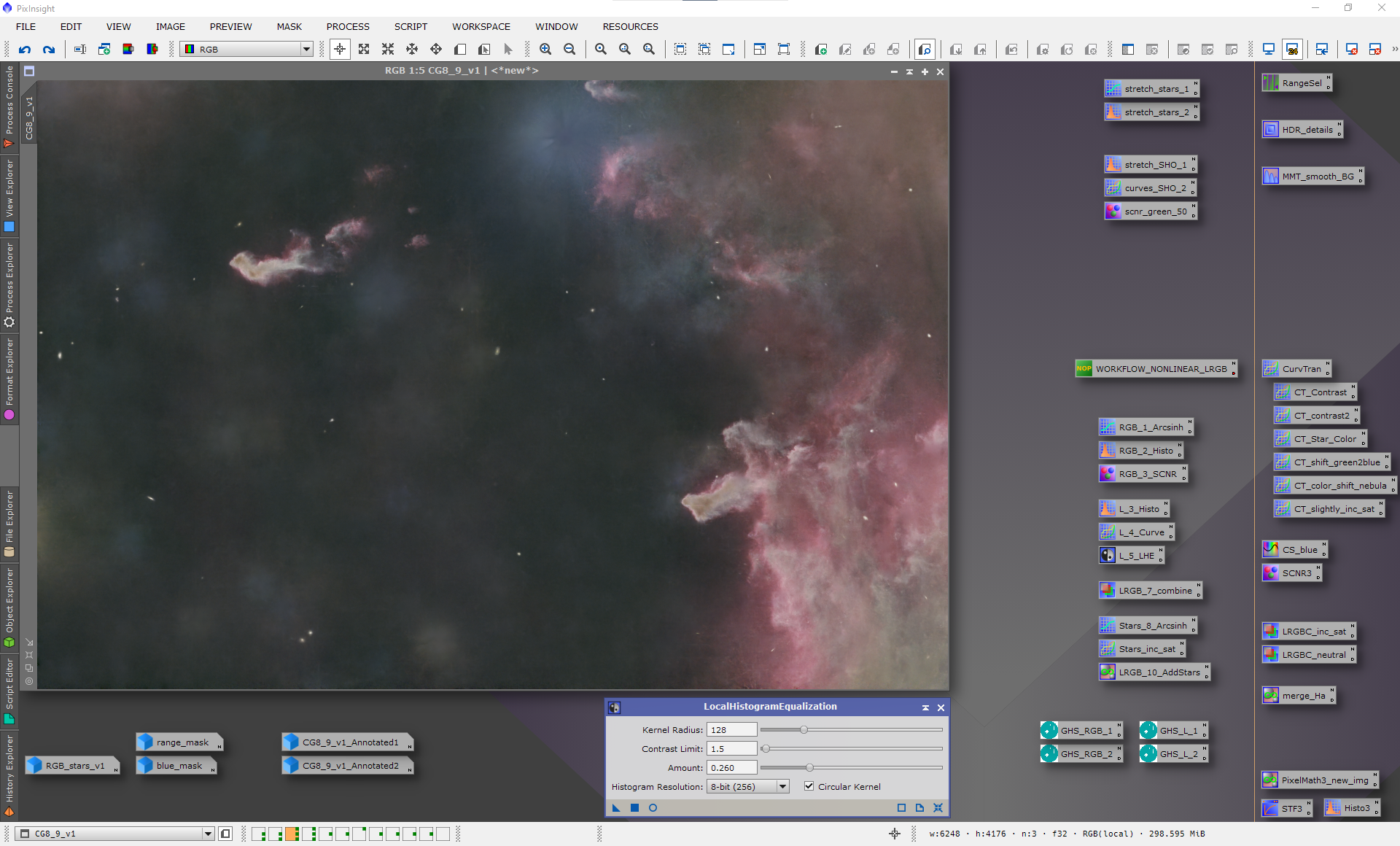Click the blue screen monitor toolbar icon
The height and width of the screenshot is (846, 1400).
pyautogui.click(x=1269, y=50)
